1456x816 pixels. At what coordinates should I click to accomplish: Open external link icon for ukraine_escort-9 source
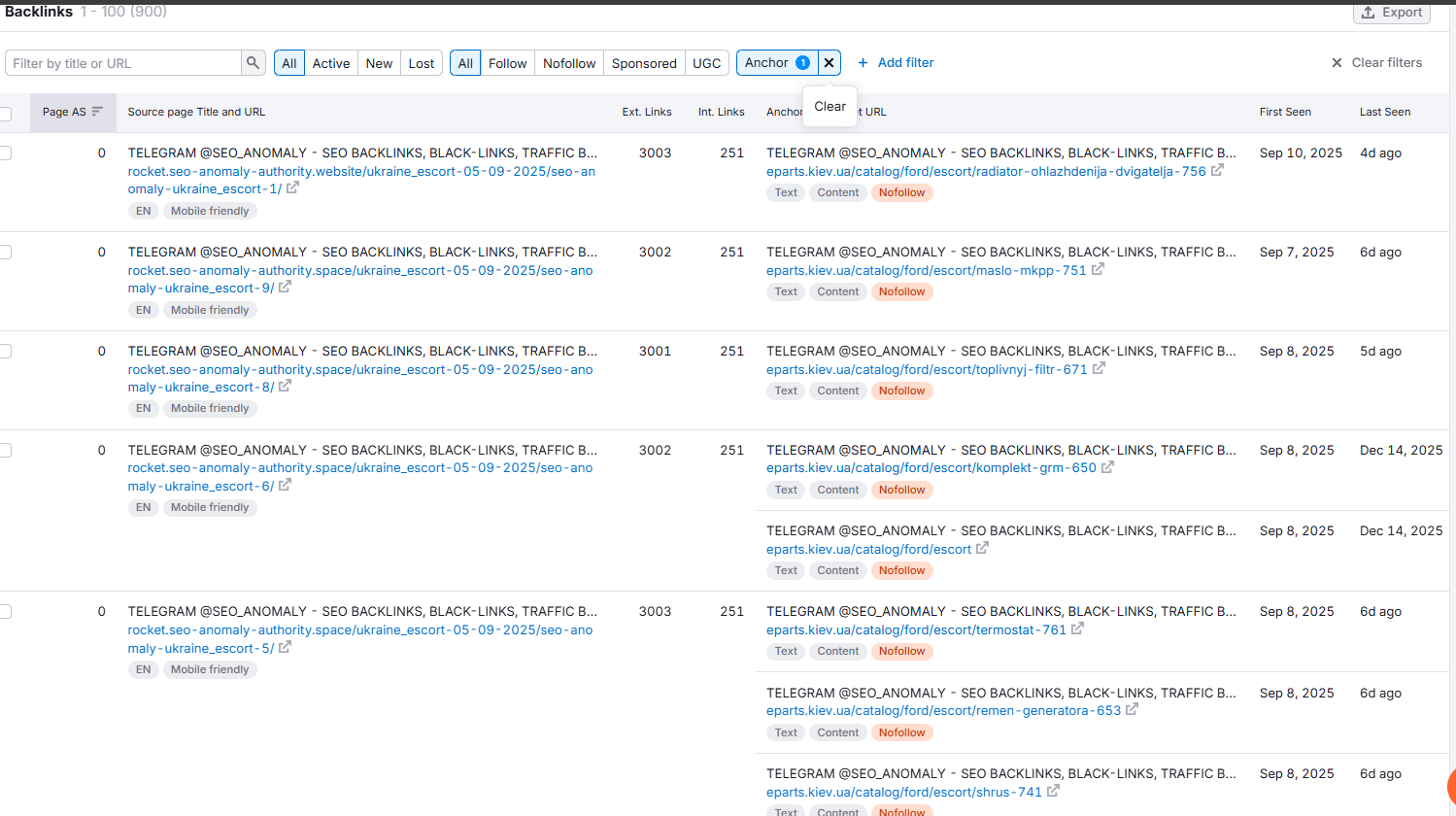pyautogui.click(x=285, y=288)
